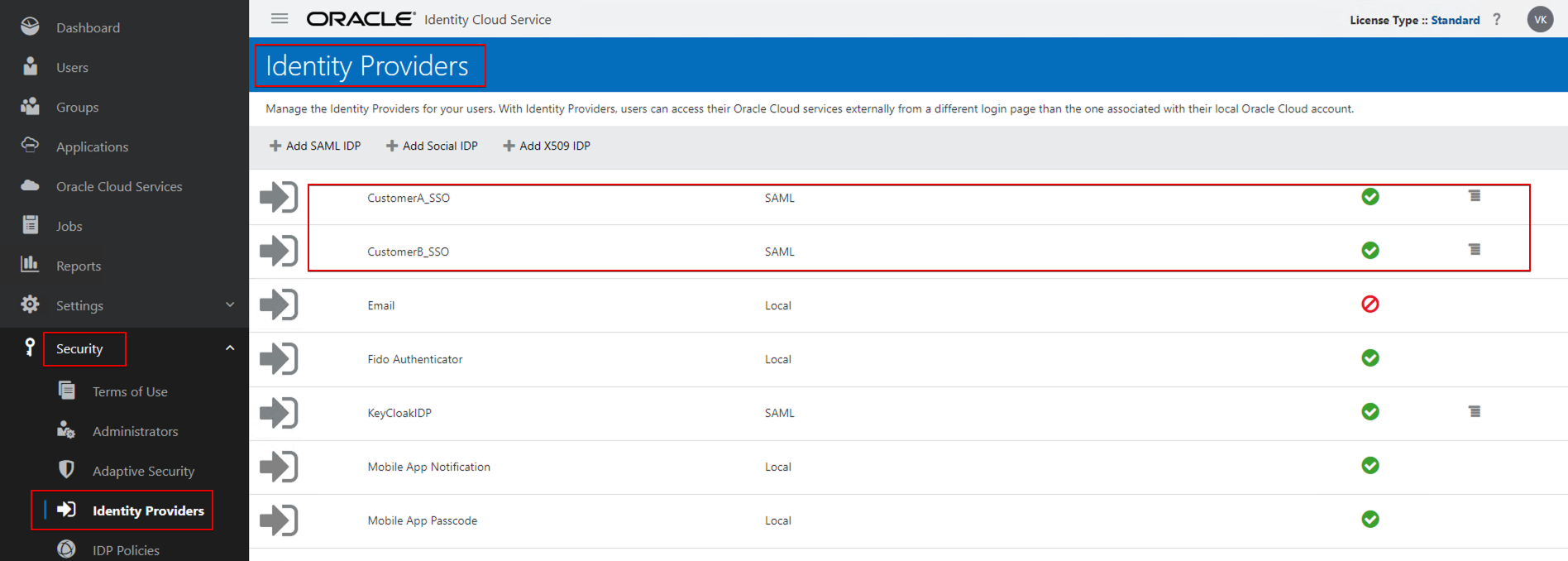Screen dimensions: 1568x561
Task: Click the hamburger navigation menu icon
Action: tap(280, 18)
